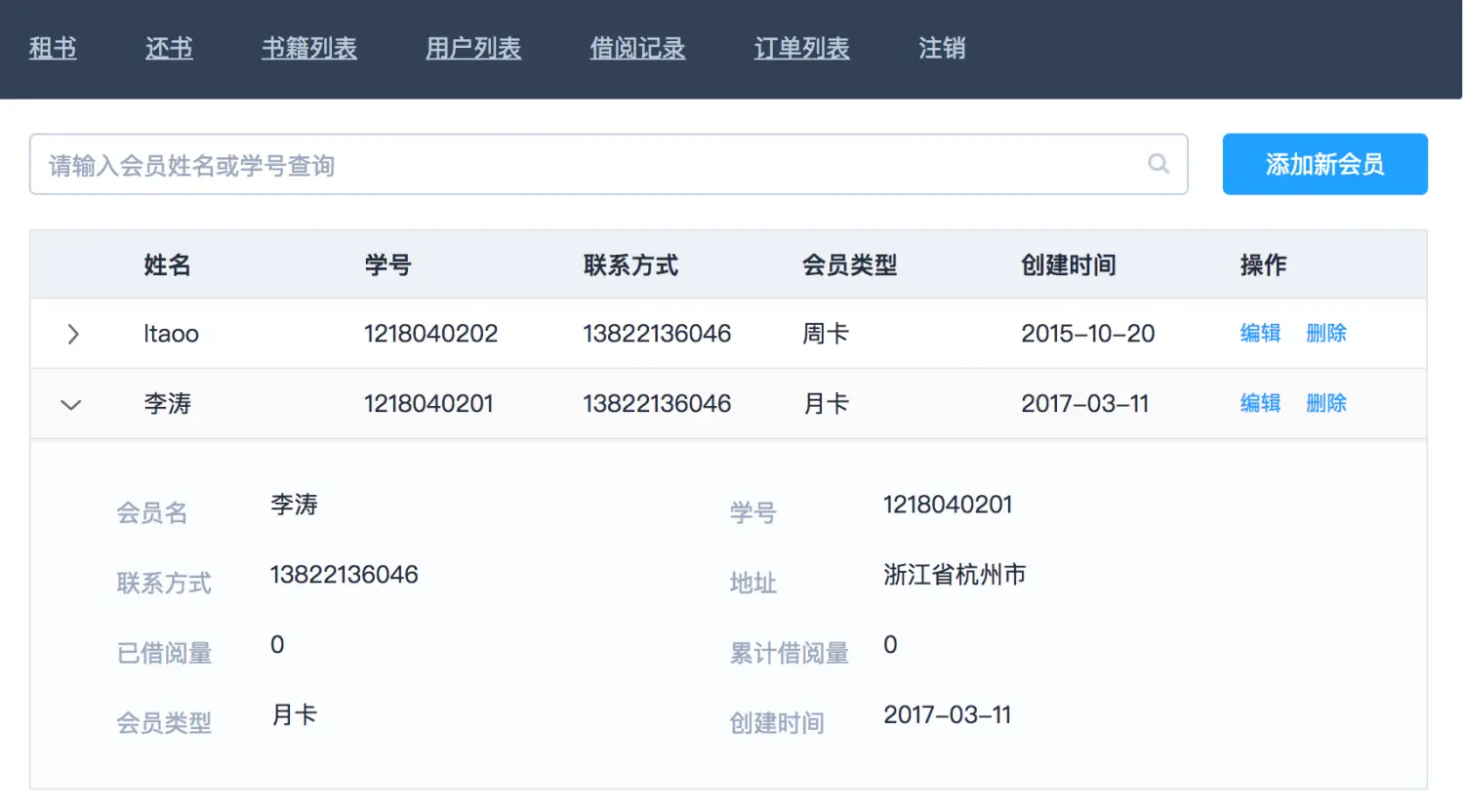Select the ltaoo name cell

pos(171,334)
